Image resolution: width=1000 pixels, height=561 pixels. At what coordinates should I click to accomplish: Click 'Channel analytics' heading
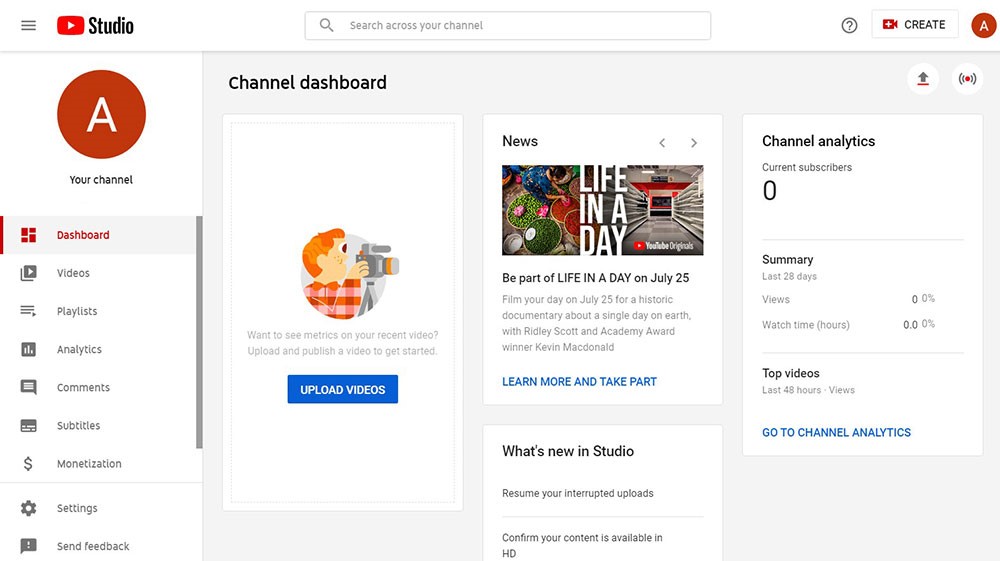[818, 141]
